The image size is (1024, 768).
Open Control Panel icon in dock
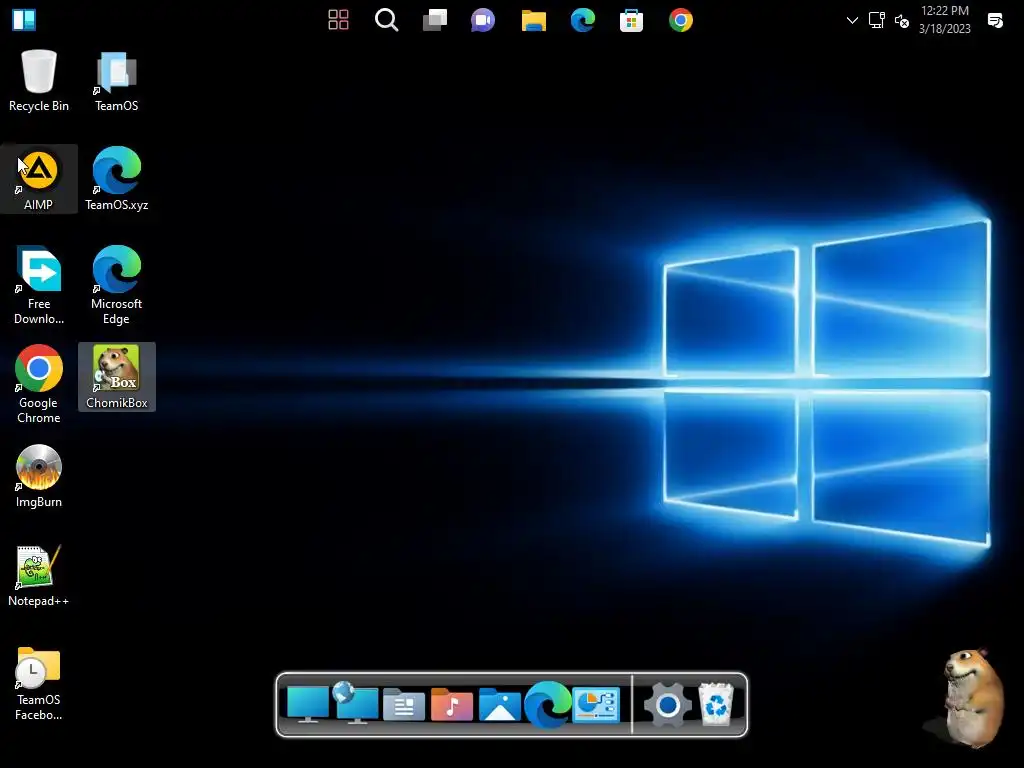596,705
